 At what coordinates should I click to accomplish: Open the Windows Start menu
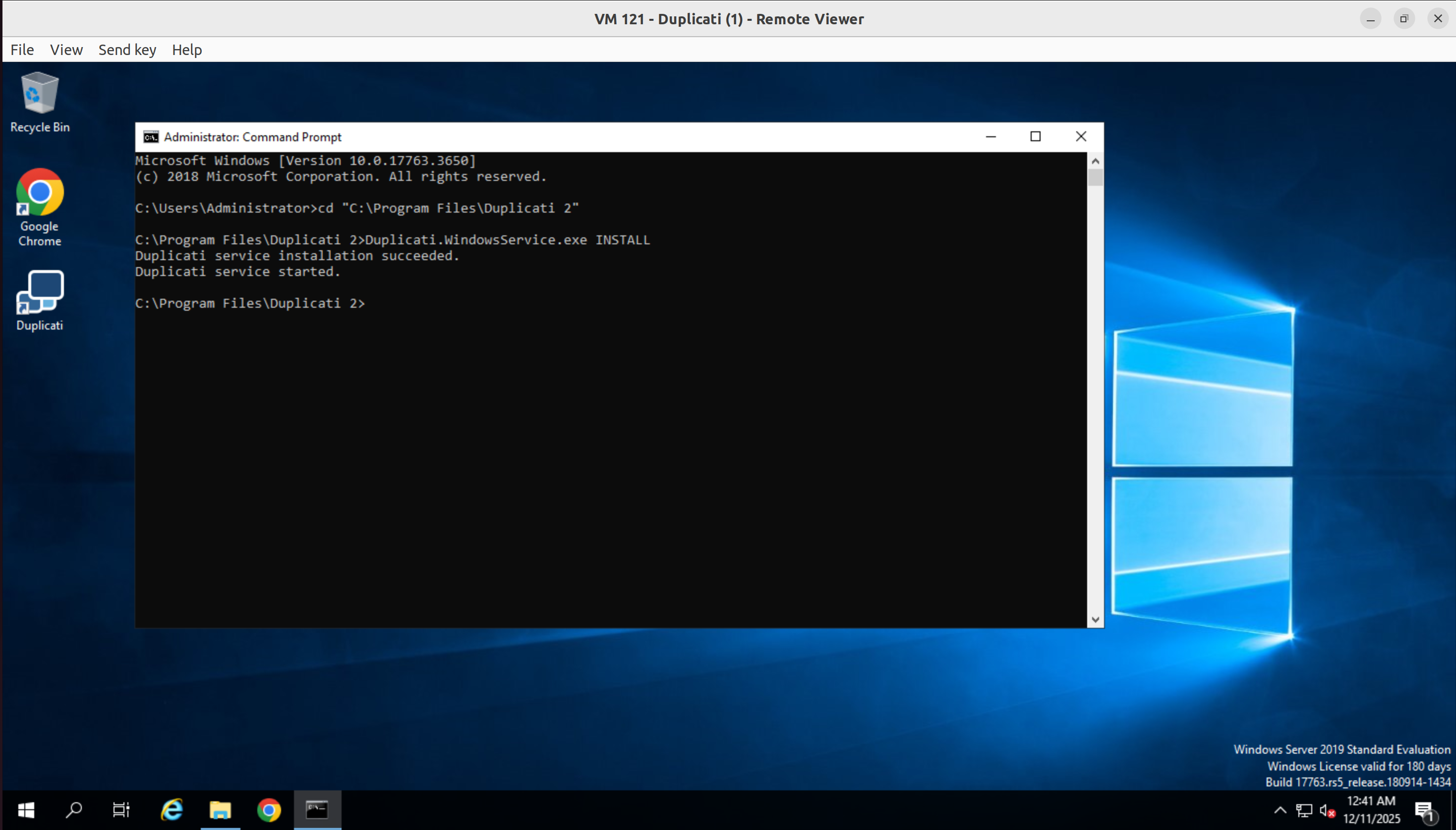pyautogui.click(x=26, y=810)
